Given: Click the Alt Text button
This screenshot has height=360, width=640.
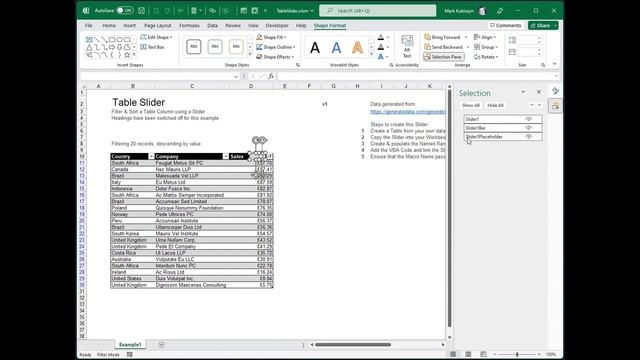Looking at the screenshot, I should [x=407, y=47].
